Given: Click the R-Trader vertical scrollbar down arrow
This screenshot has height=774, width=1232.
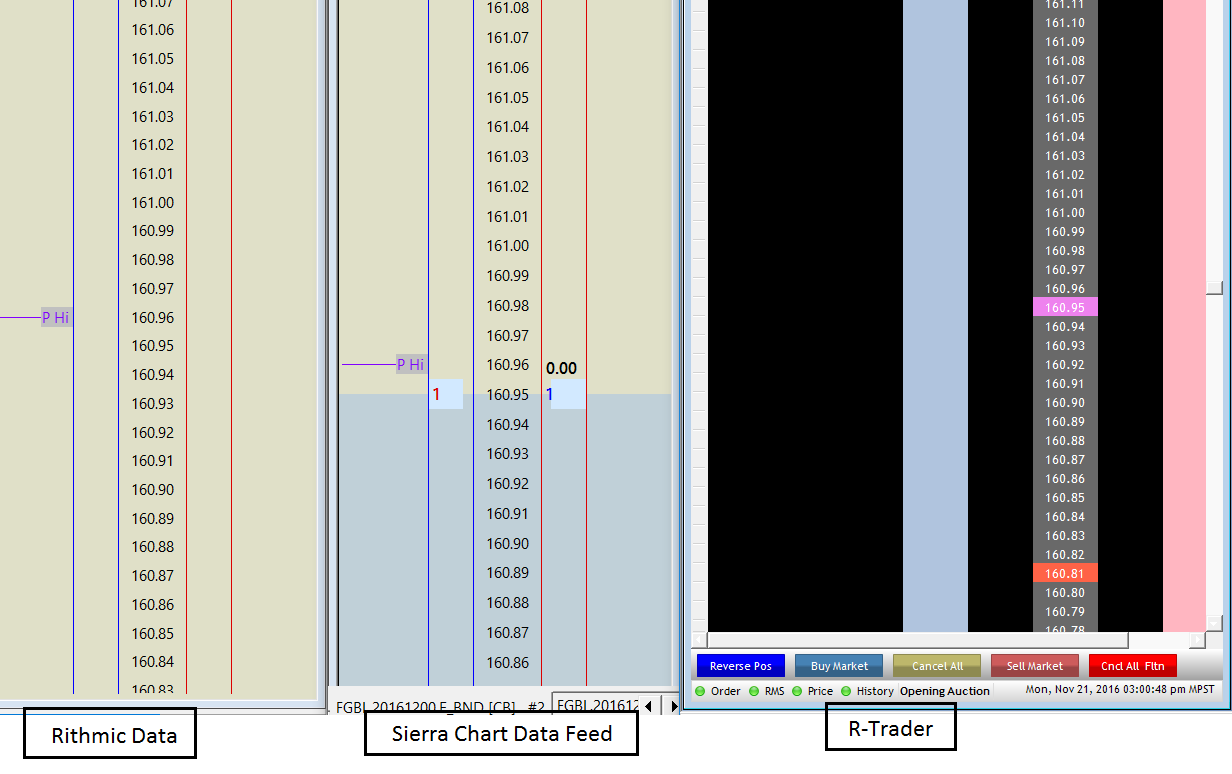Looking at the screenshot, I should (1215, 623).
